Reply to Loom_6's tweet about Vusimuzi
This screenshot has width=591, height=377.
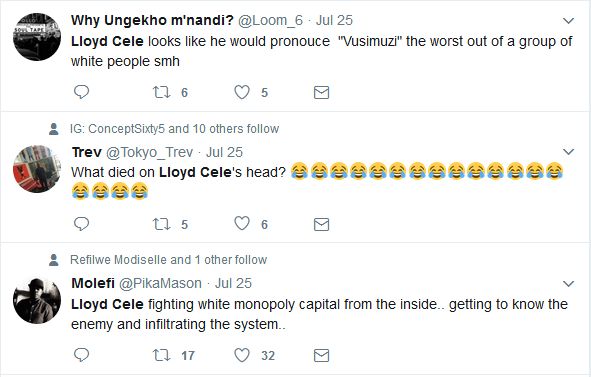click(x=81, y=92)
